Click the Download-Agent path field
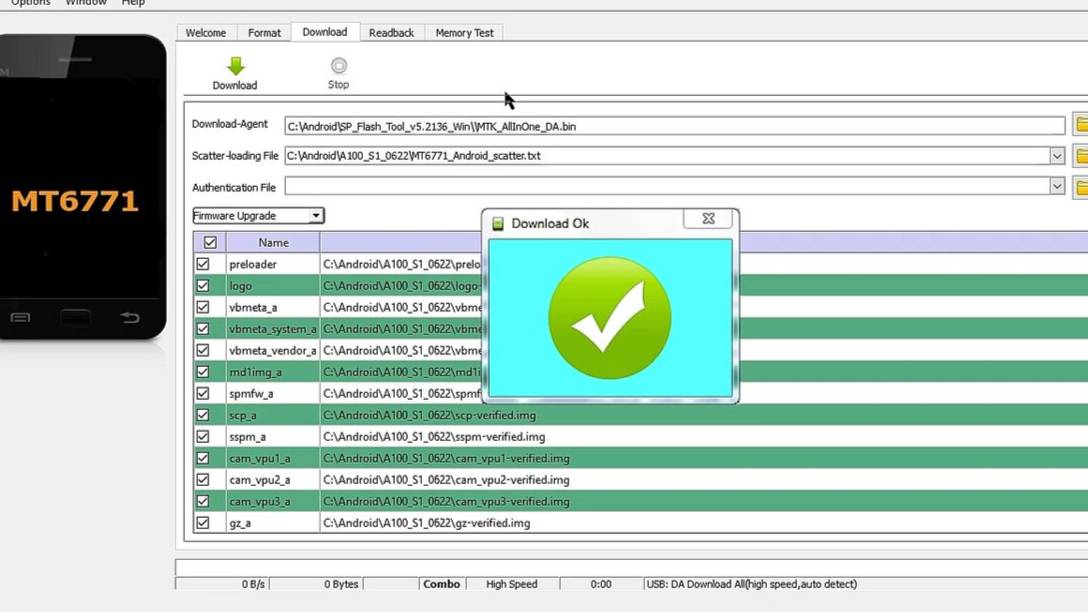Viewport: 1088px width, 612px height. (674, 126)
